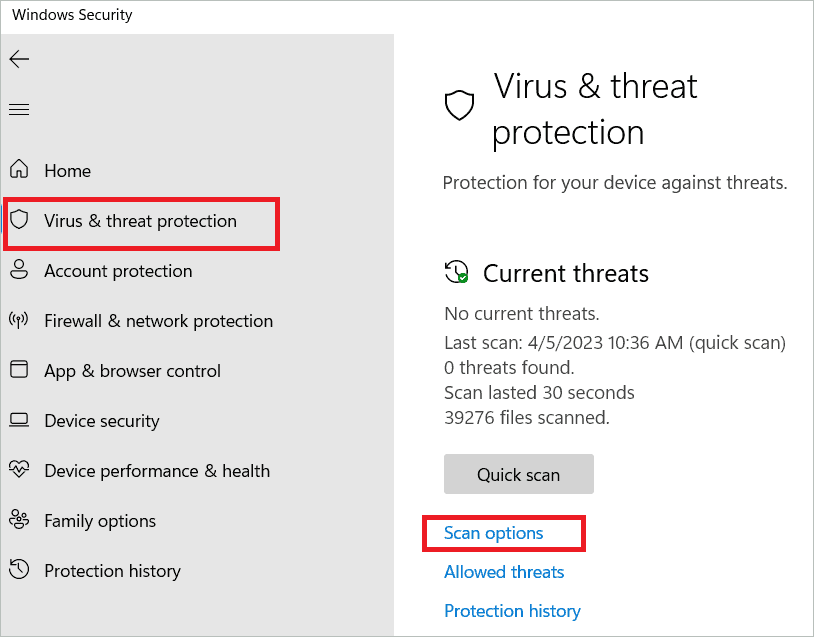This screenshot has height=637, width=814.
Task: Click the Virus & threat protection shield icon
Action: (19, 221)
